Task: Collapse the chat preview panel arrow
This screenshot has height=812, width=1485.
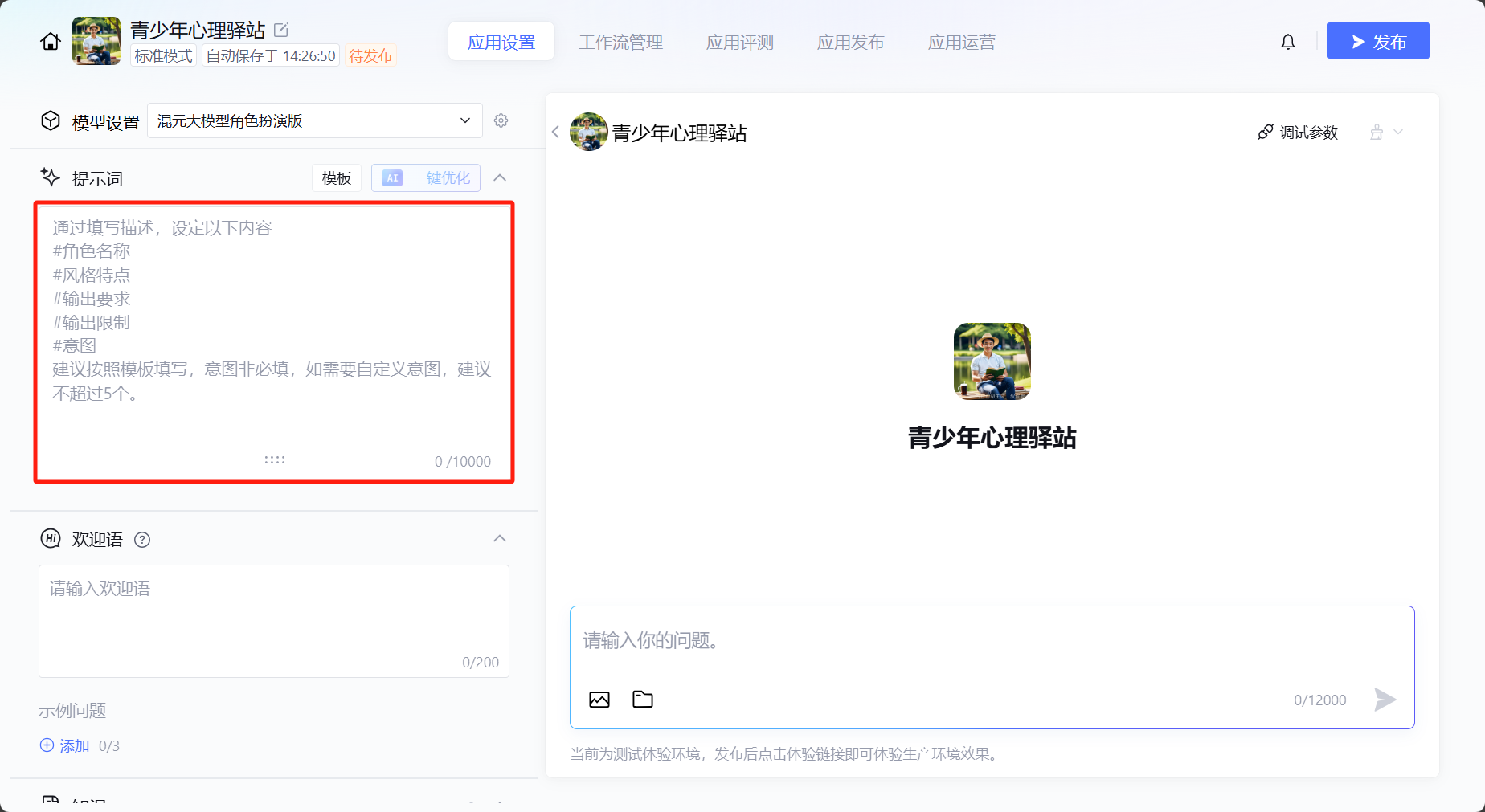Action: 555,132
